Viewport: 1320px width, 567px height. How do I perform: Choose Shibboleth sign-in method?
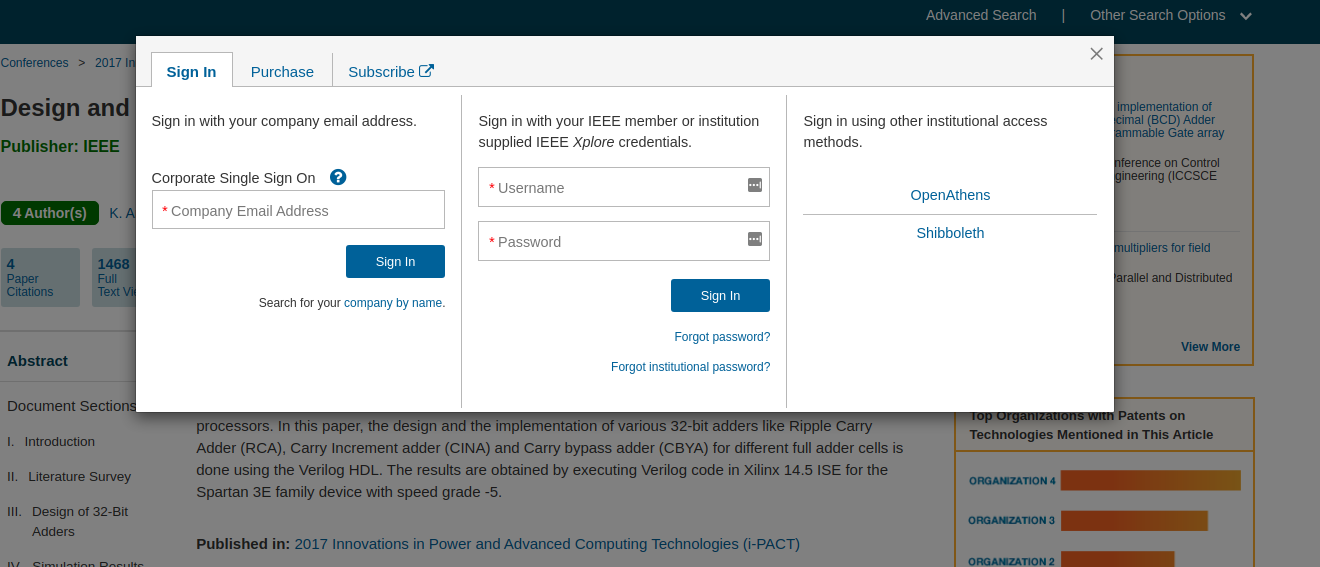click(950, 233)
